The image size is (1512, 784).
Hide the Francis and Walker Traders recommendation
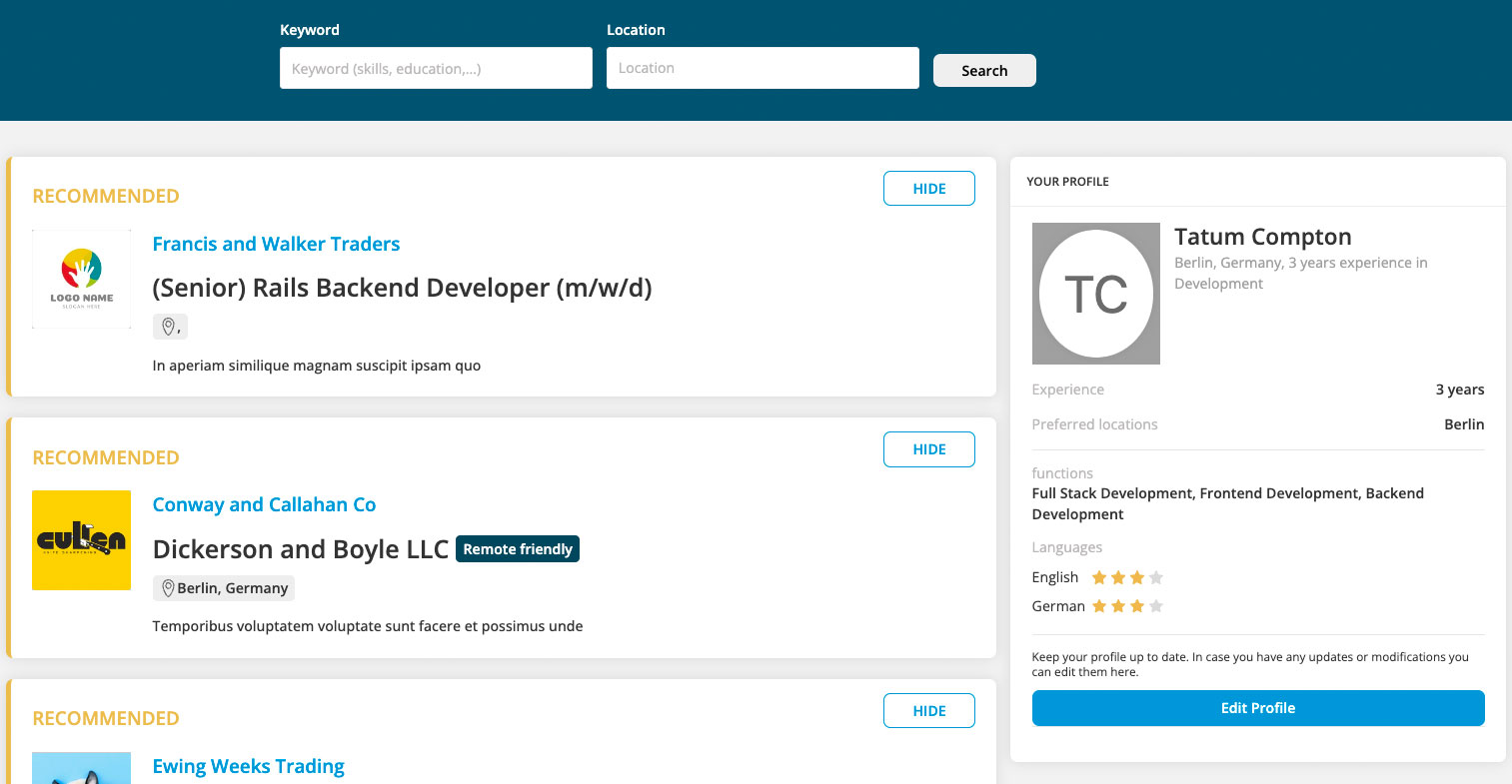(929, 189)
